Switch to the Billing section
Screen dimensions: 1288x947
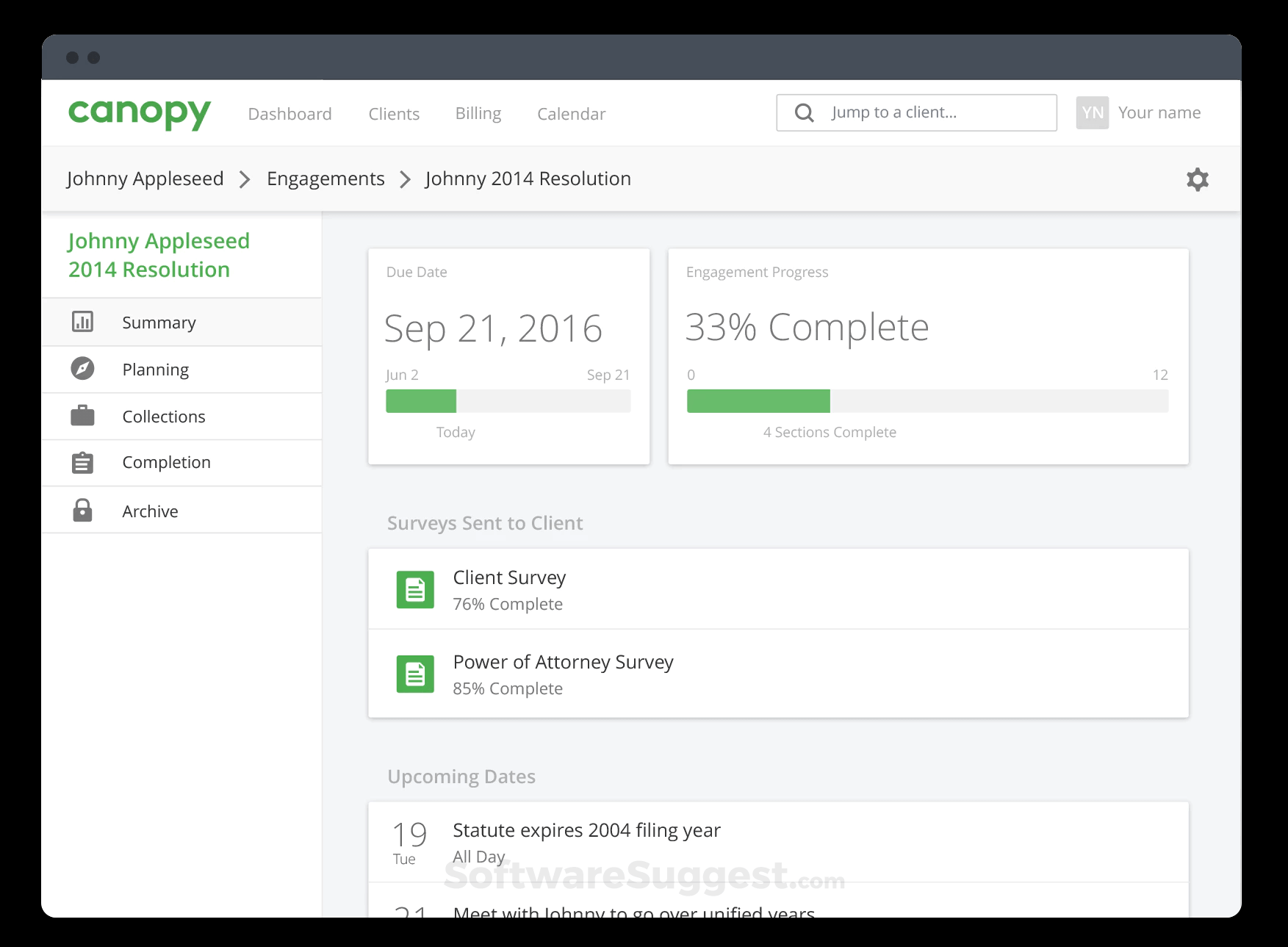click(478, 113)
